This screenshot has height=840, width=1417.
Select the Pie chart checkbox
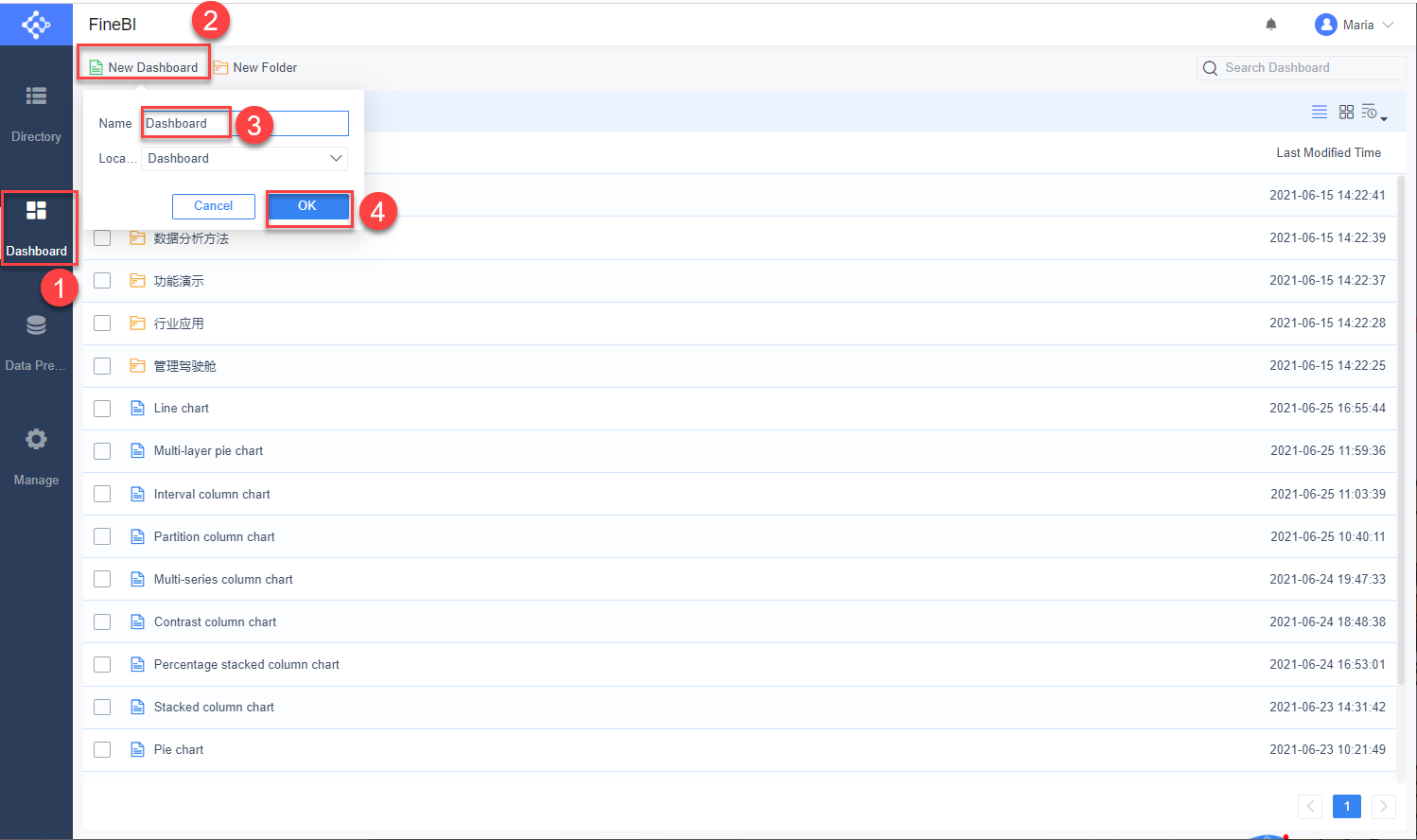click(102, 748)
